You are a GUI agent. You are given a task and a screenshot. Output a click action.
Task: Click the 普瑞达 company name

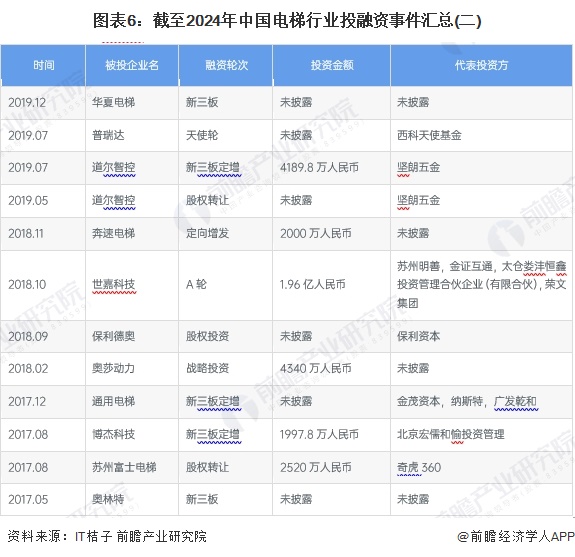[x=108, y=135]
